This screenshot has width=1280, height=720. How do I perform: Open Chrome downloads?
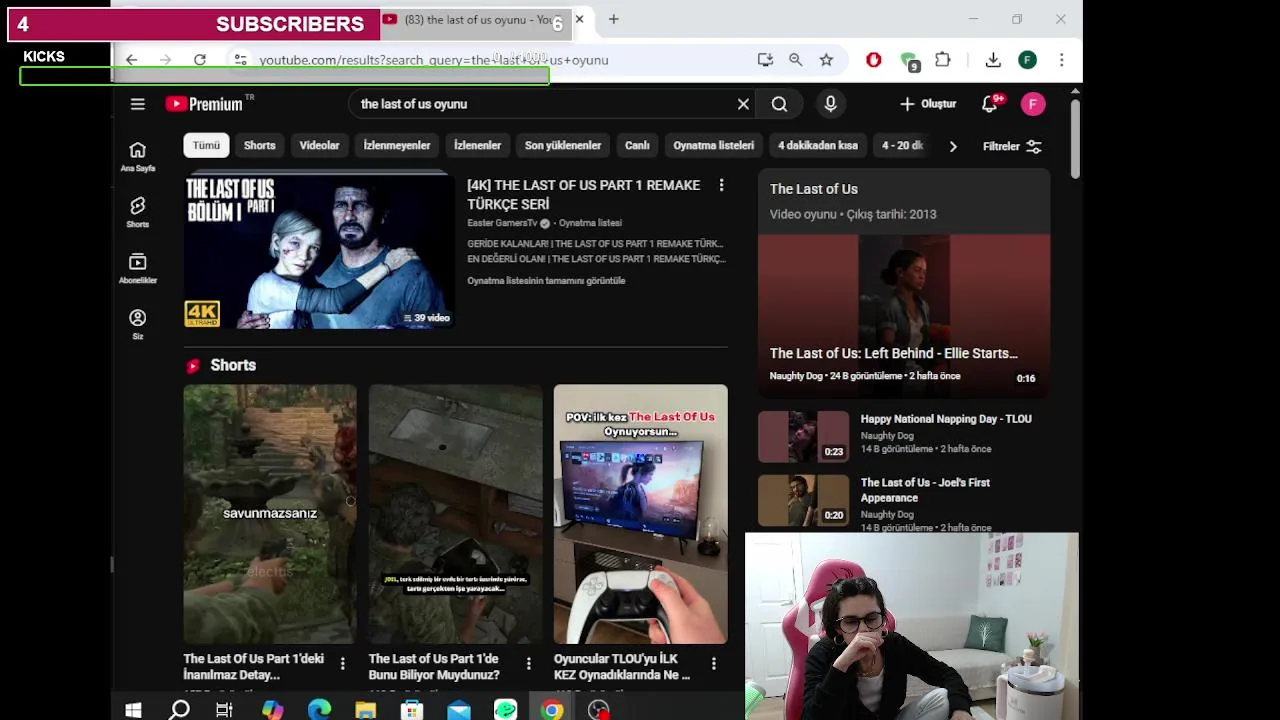click(x=993, y=60)
